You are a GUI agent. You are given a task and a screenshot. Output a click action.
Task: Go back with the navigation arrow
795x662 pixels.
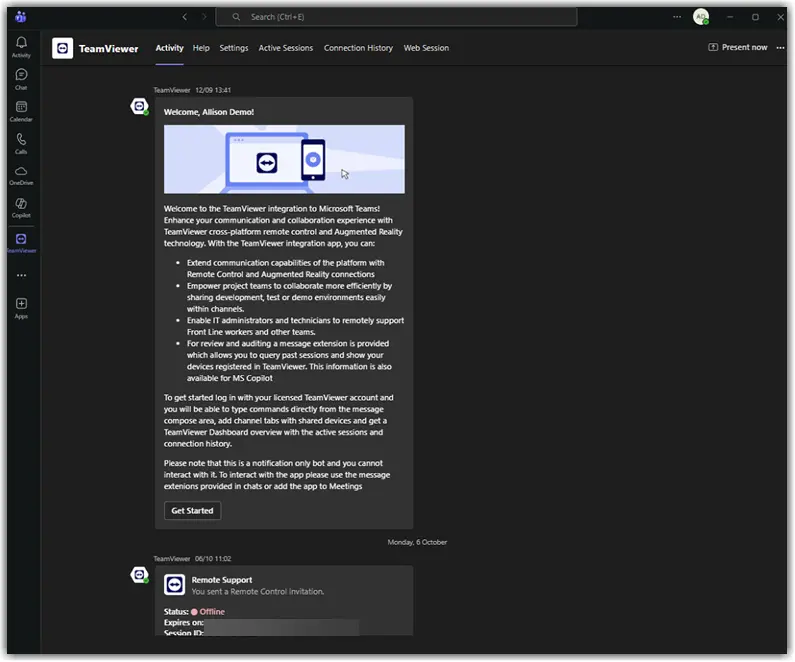pos(185,17)
